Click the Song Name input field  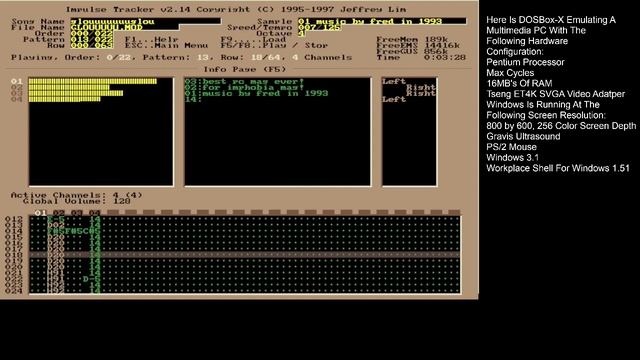point(145,21)
